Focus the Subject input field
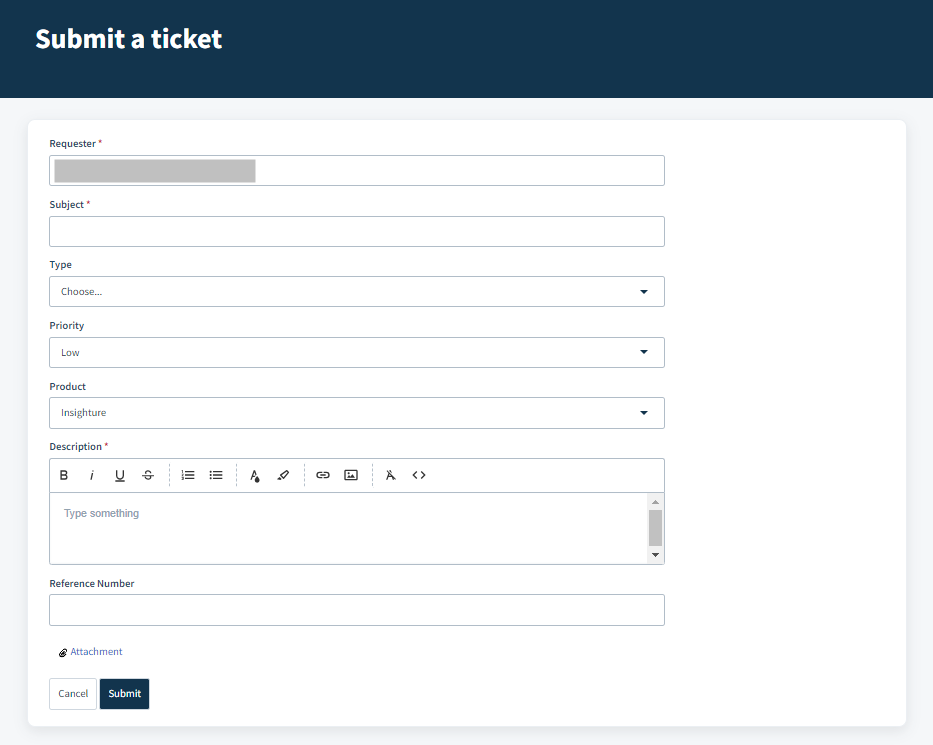 (357, 231)
